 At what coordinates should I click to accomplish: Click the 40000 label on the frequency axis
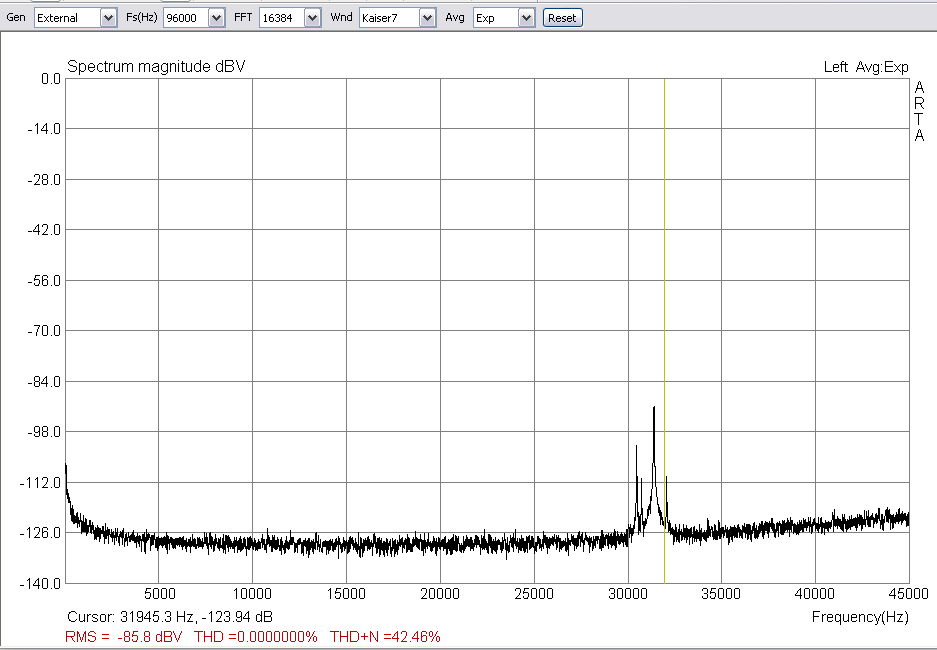coord(814,594)
